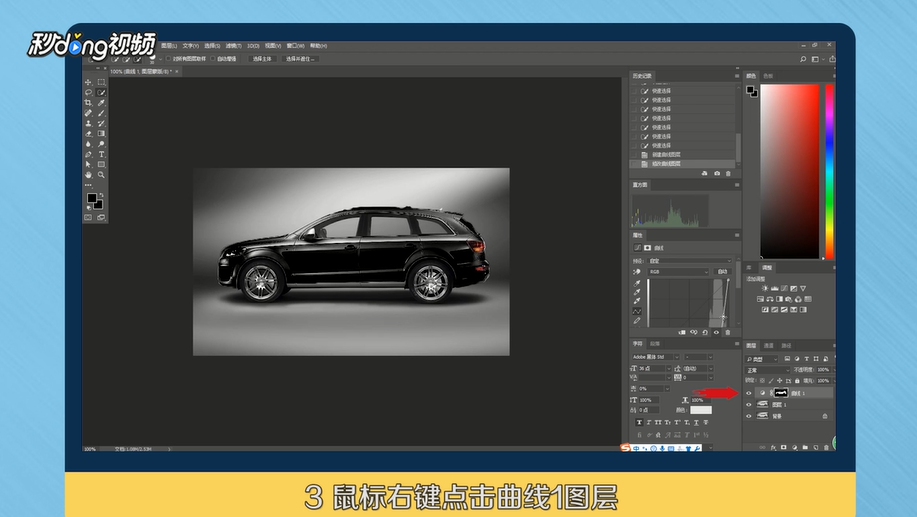Toggle the lock all option in the Layers panel
The image size is (917, 517).
pyautogui.click(x=797, y=381)
